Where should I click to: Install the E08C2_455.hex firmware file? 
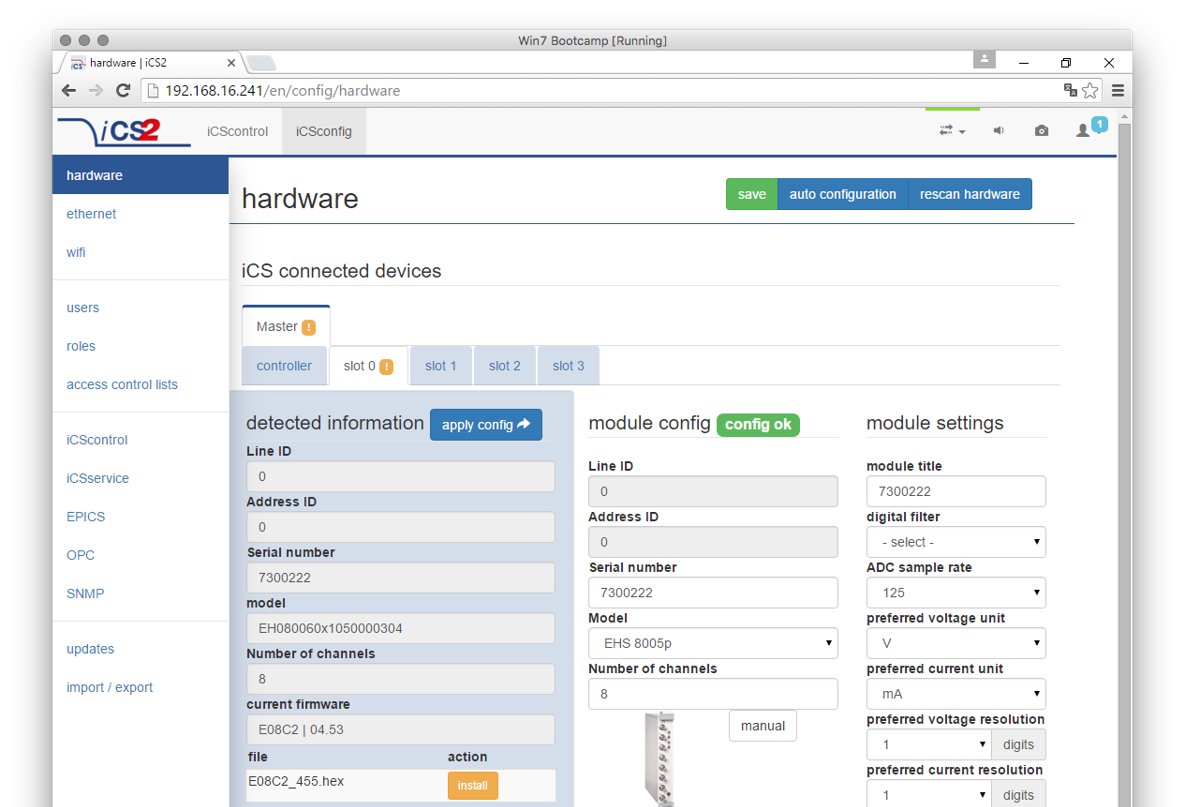pos(472,786)
